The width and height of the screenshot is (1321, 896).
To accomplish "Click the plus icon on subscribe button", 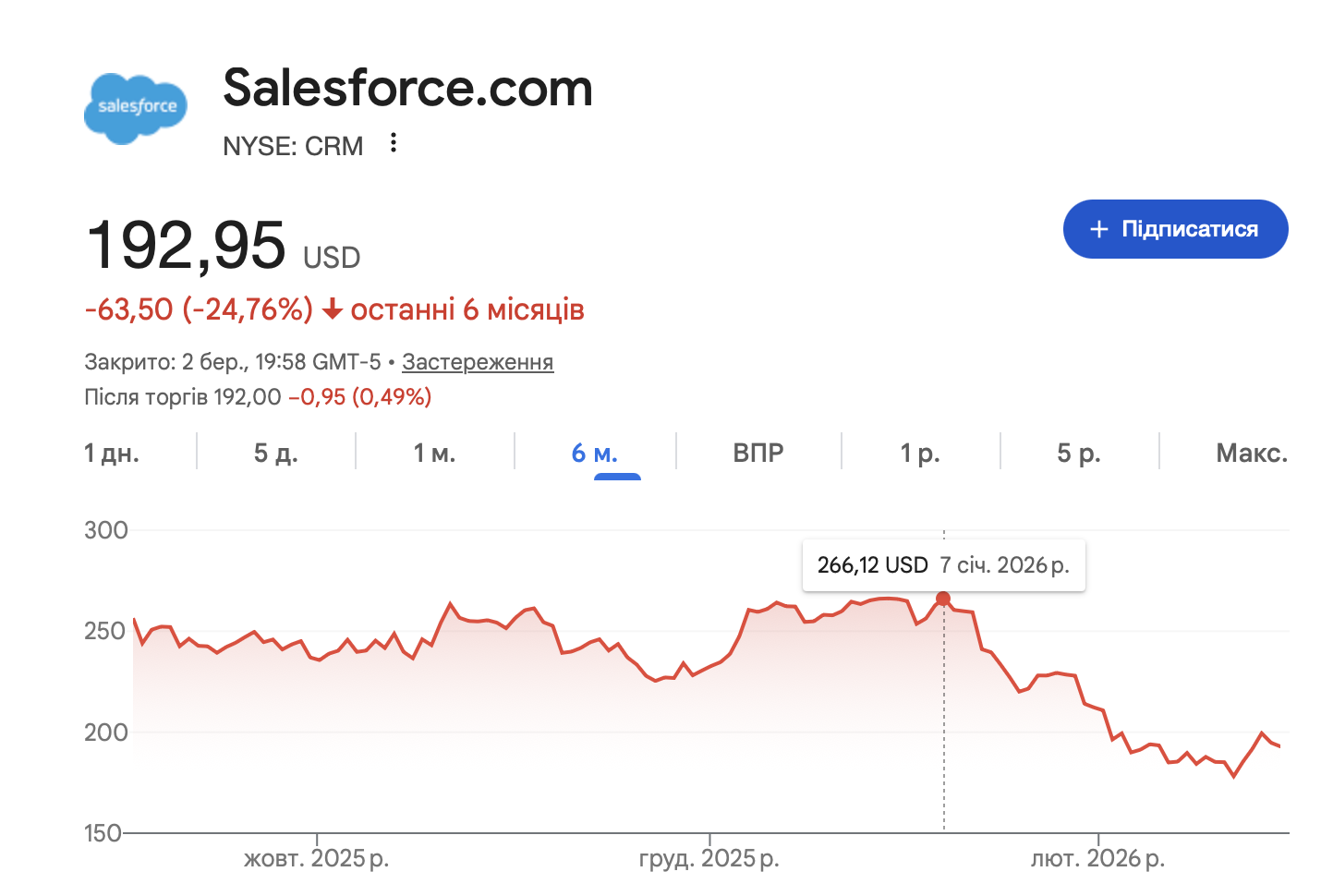I will [1098, 229].
